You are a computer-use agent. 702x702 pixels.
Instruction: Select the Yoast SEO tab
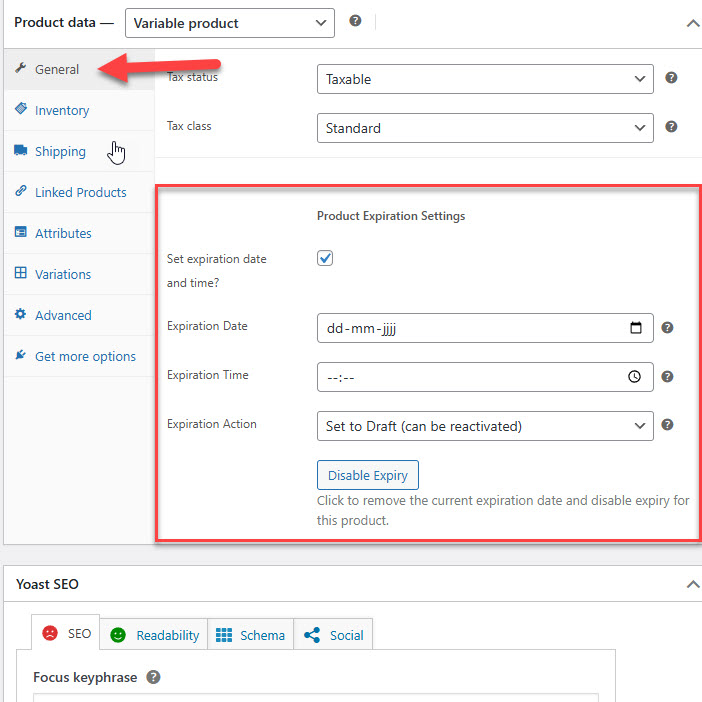[66, 634]
